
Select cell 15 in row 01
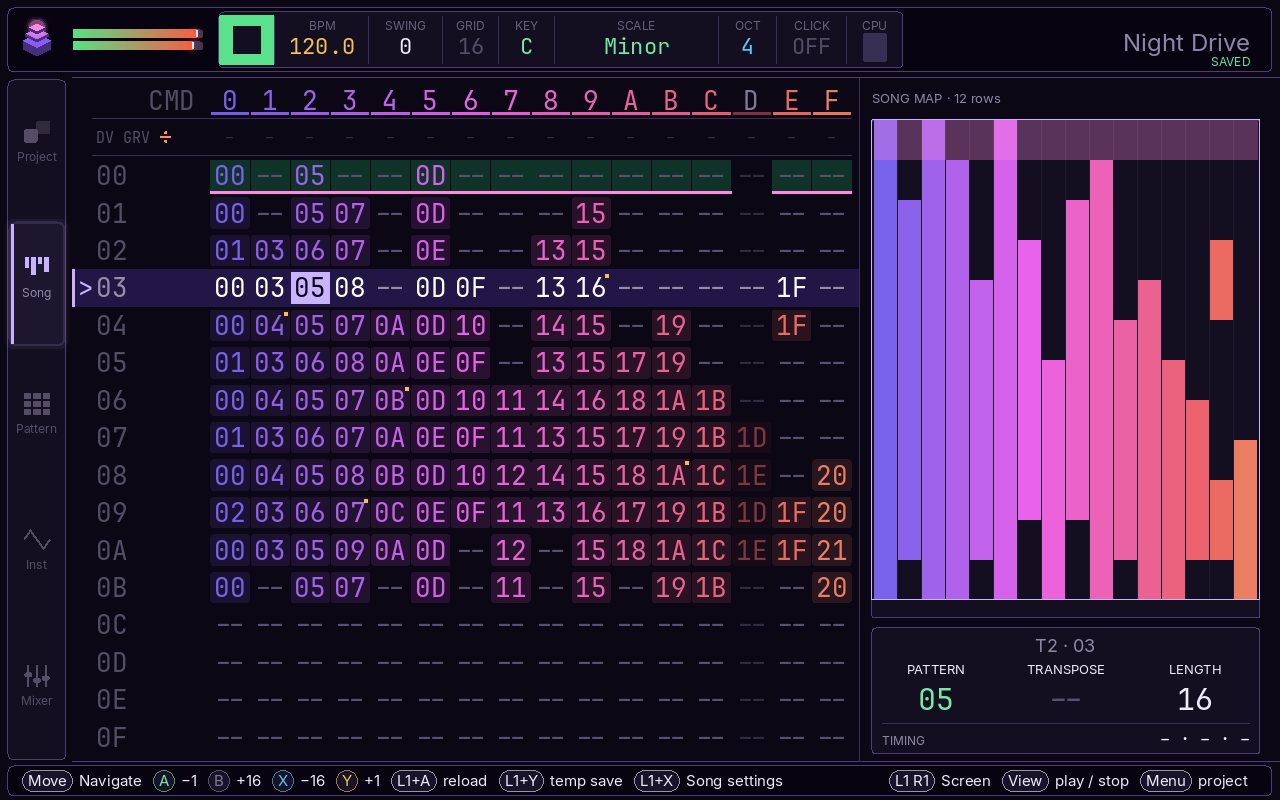(591, 213)
